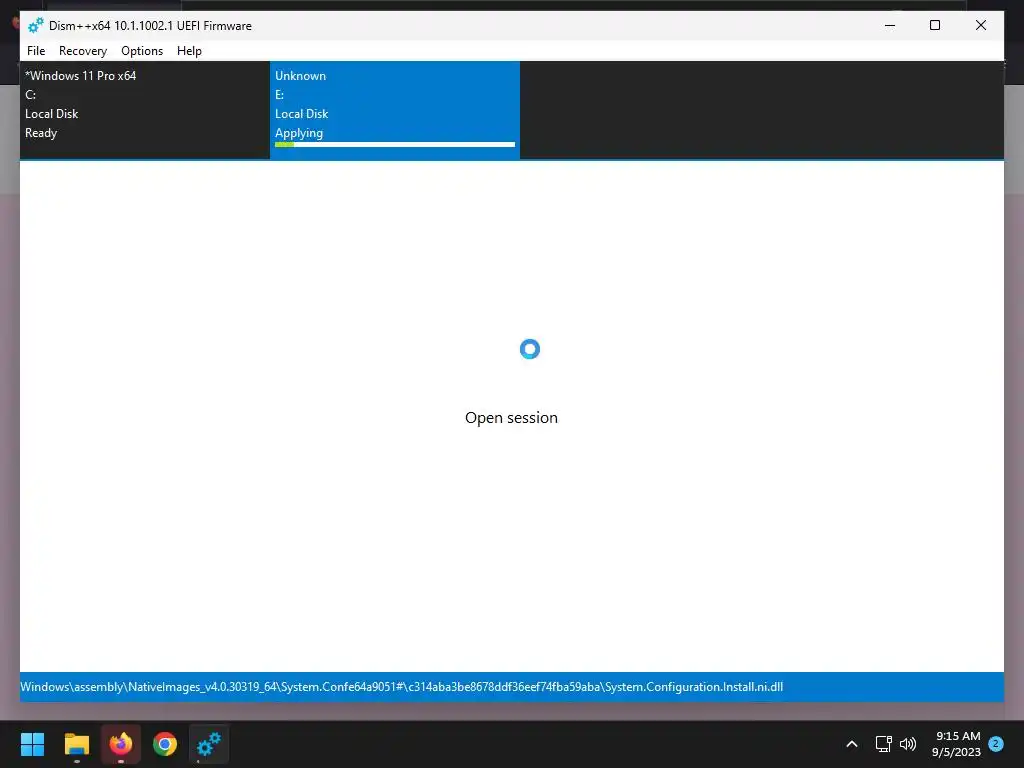Show hidden system tray icons

click(x=852, y=744)
